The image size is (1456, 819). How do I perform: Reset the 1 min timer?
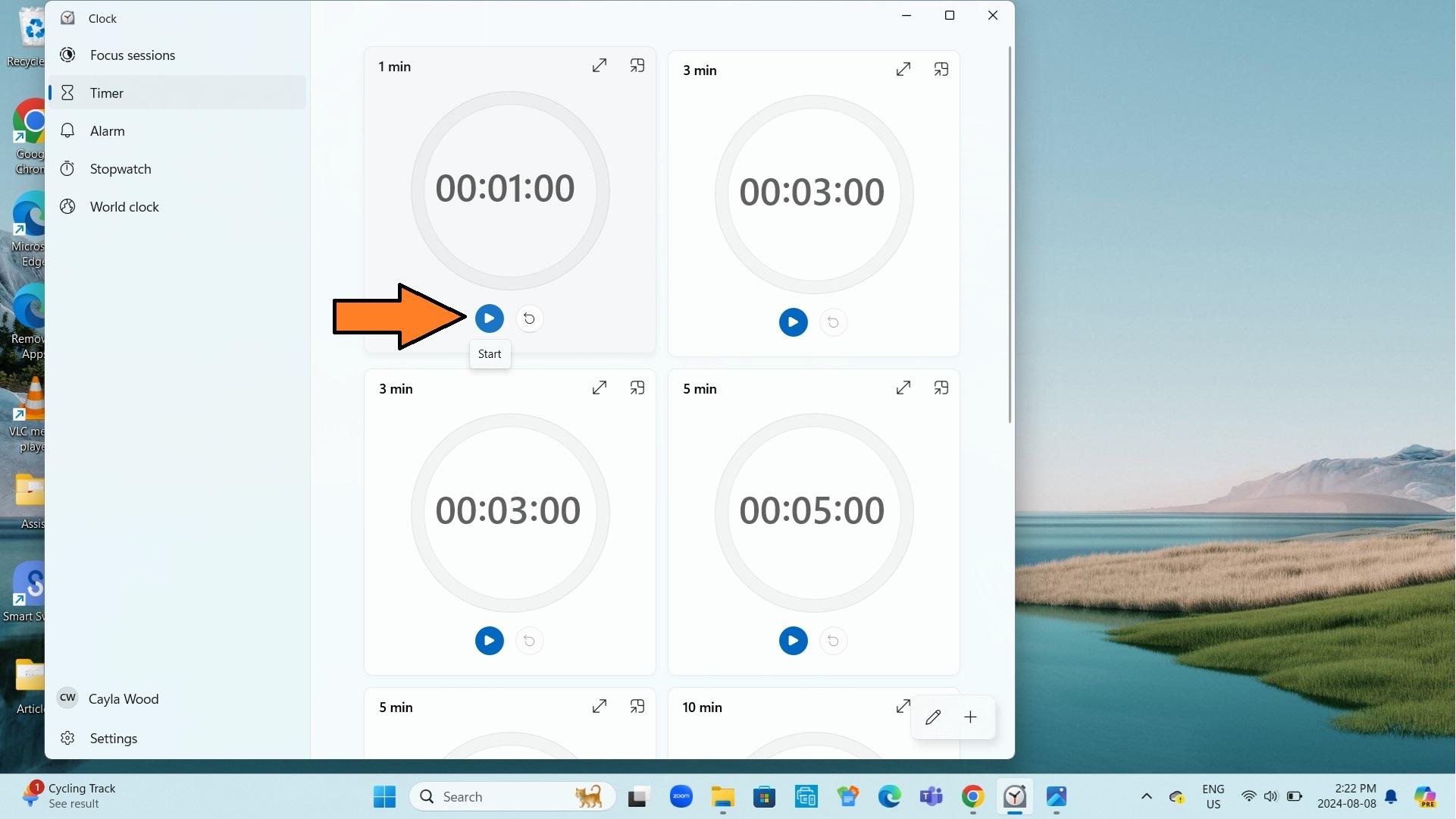pos(528,318)
